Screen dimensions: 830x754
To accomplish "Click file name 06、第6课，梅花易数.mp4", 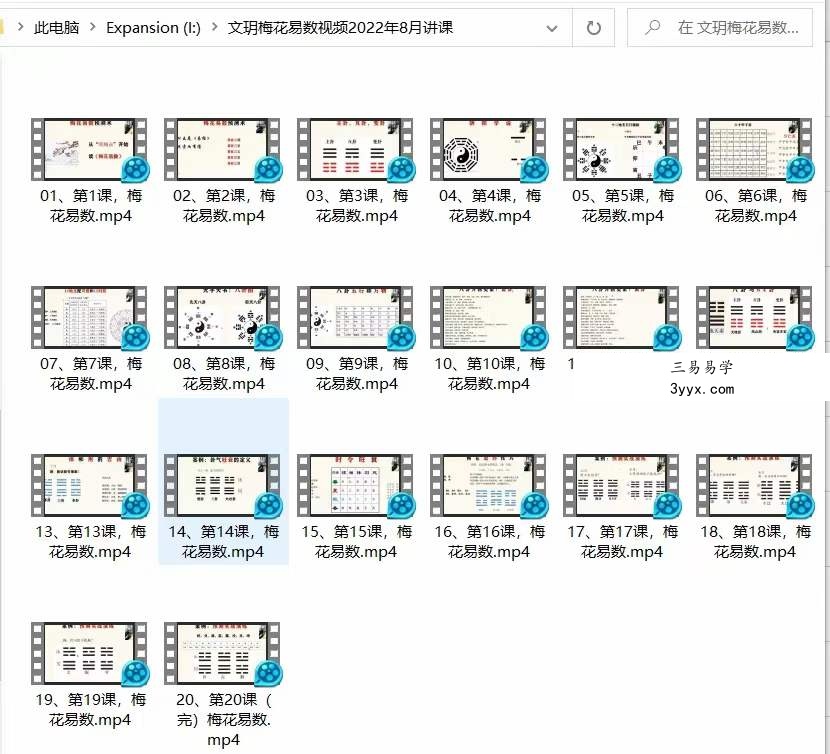I will point(755,206).
